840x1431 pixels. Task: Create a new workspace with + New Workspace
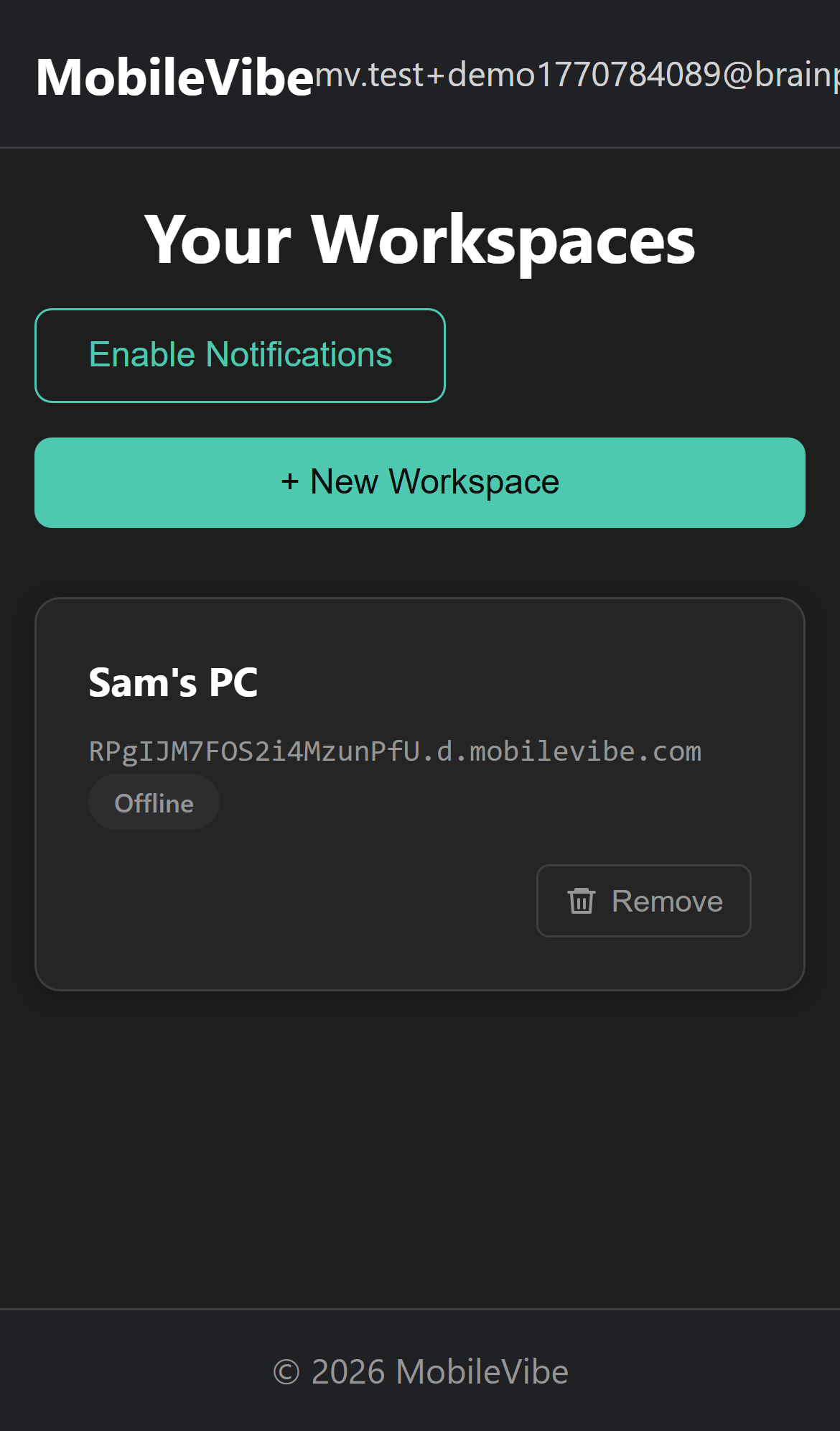pos(420,482)
